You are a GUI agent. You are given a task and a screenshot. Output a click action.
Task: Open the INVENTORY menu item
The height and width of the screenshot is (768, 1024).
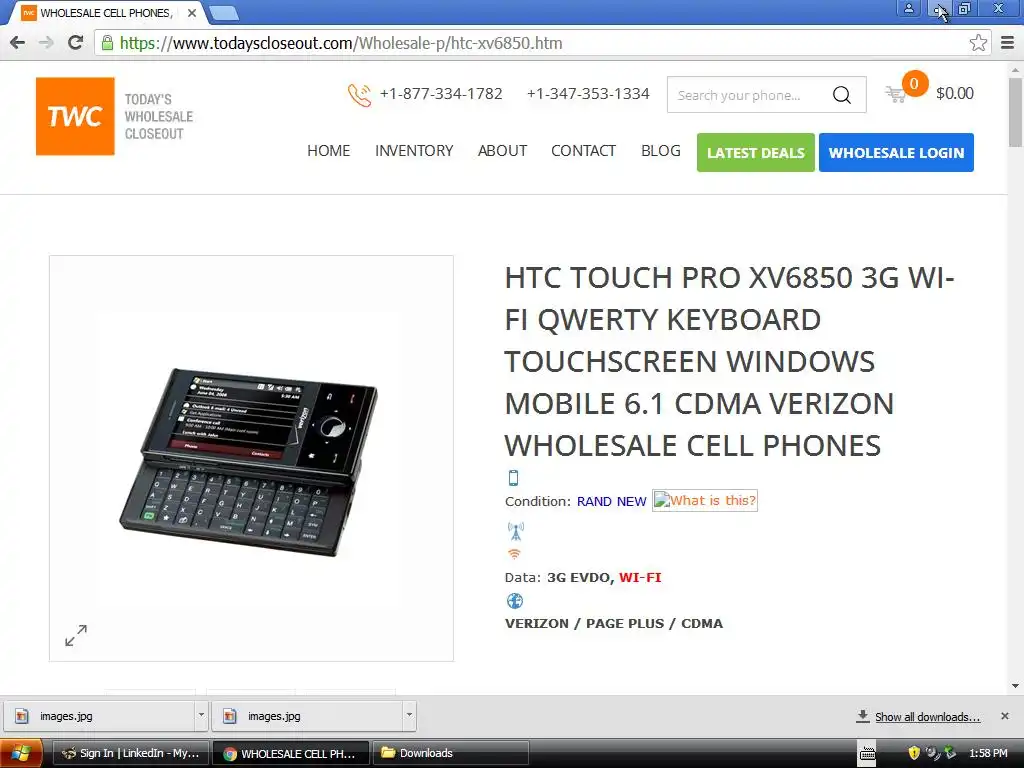point(414,151)
